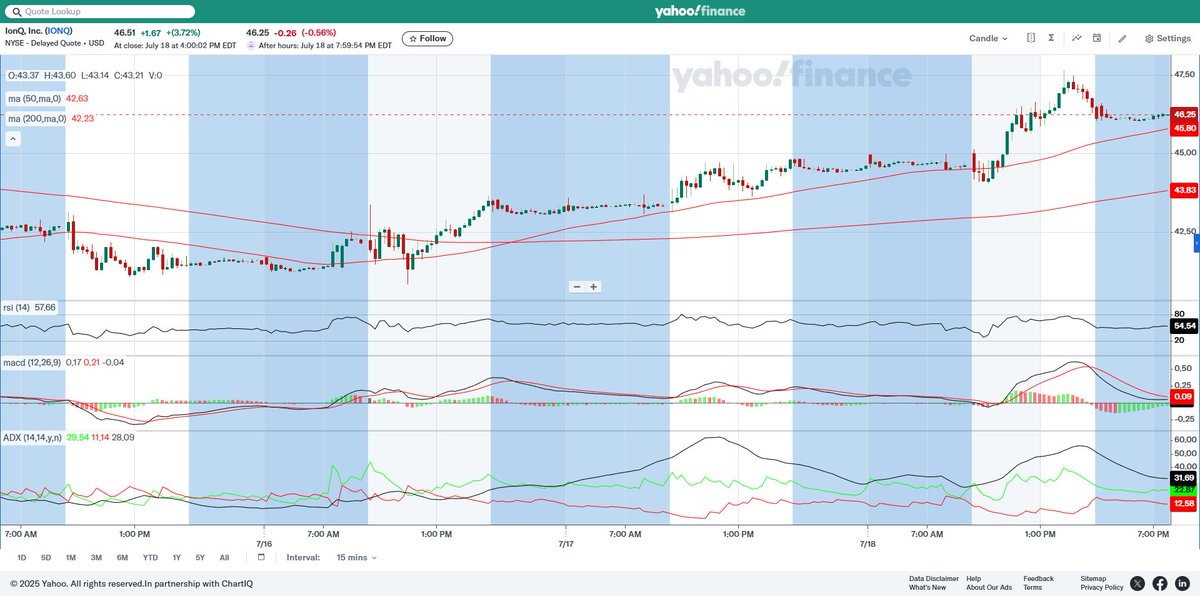1200x596 pixels.
Task: Expand the right side panel arrow
Action: 1196,245
